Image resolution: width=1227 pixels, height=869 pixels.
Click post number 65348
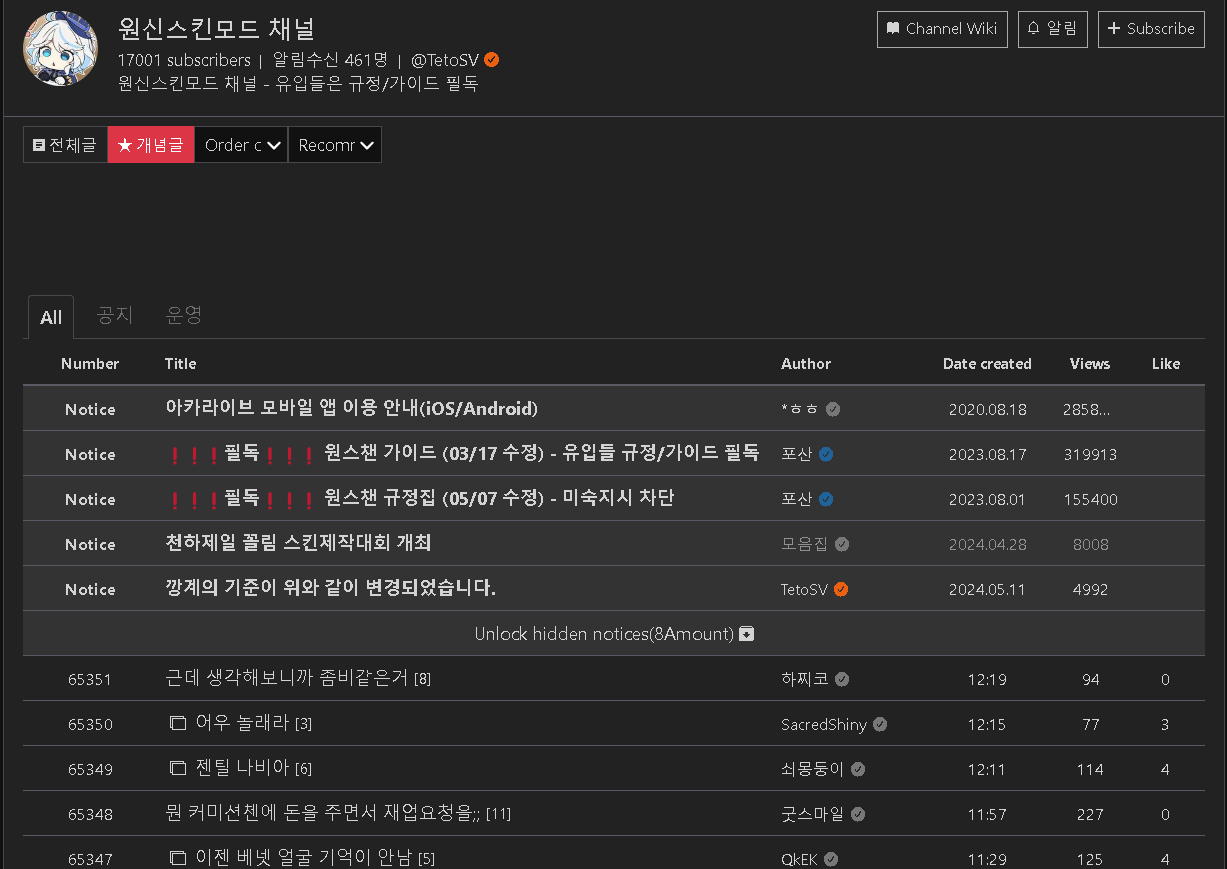(x=90, y=814)
